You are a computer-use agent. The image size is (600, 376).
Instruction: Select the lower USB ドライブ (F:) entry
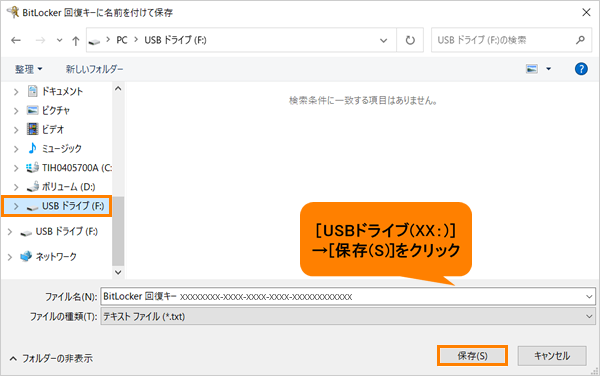point(66,231)
